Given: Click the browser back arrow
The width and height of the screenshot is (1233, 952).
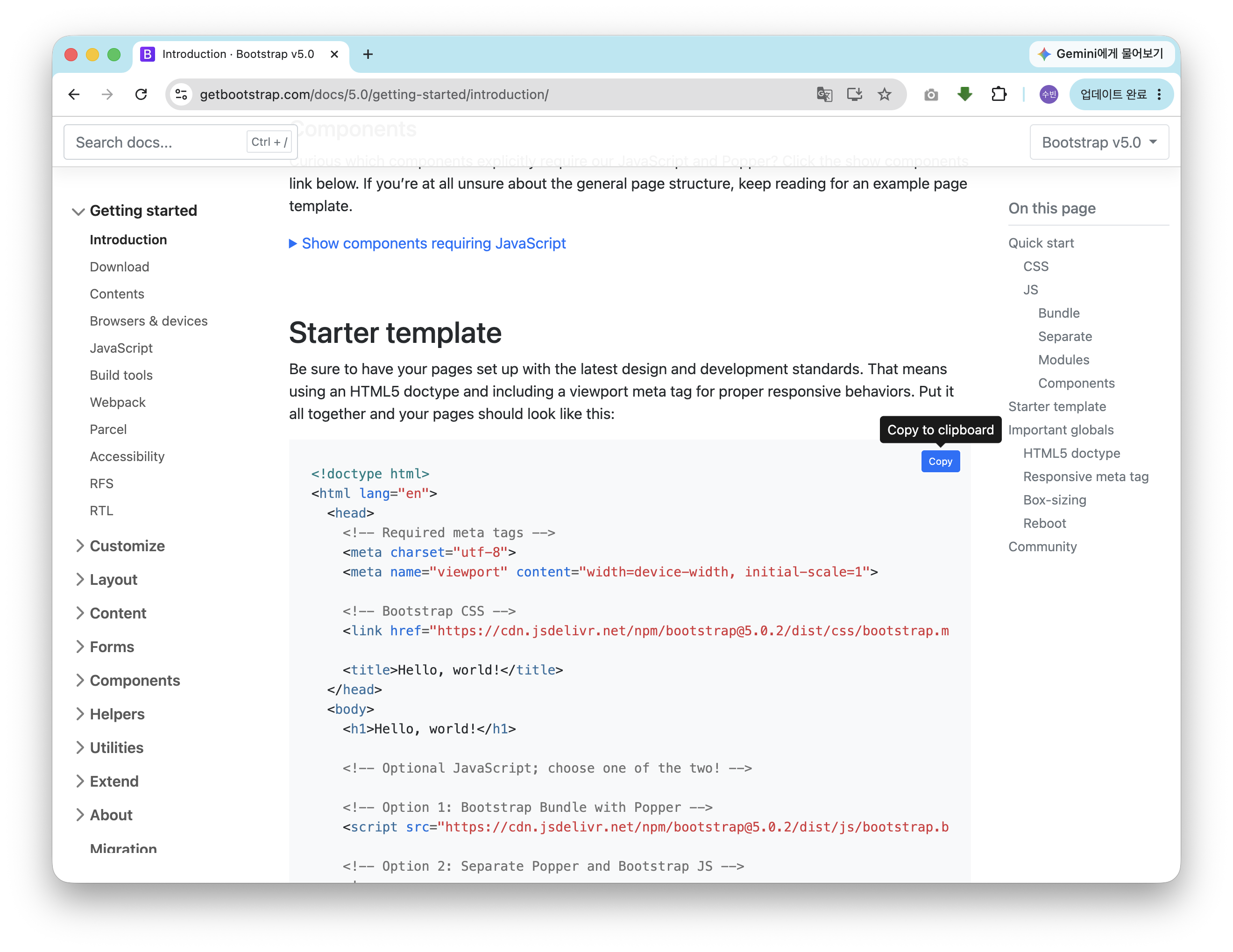Looking at the screenshot, I should [x=74, y=94].
